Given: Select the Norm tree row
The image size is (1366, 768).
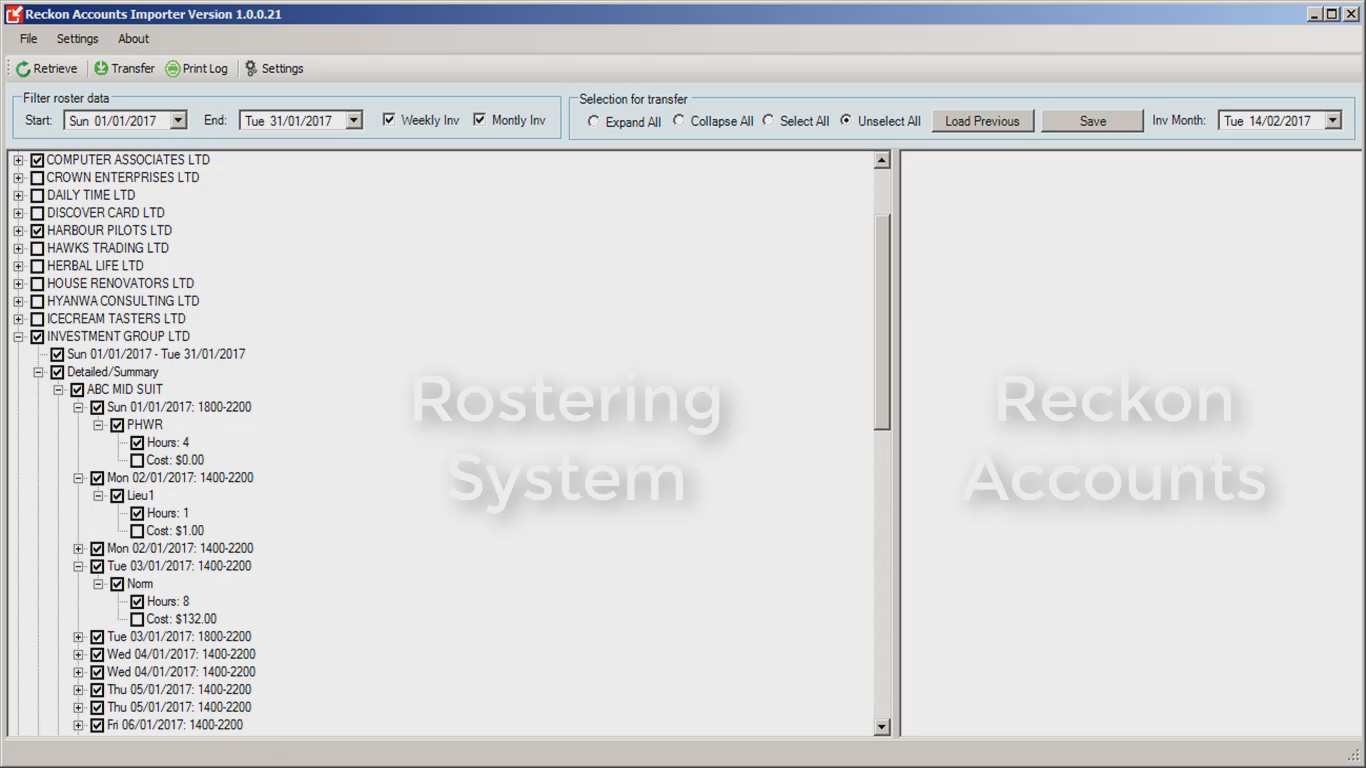Looking at the screenshot, I should tap(140, 584).
